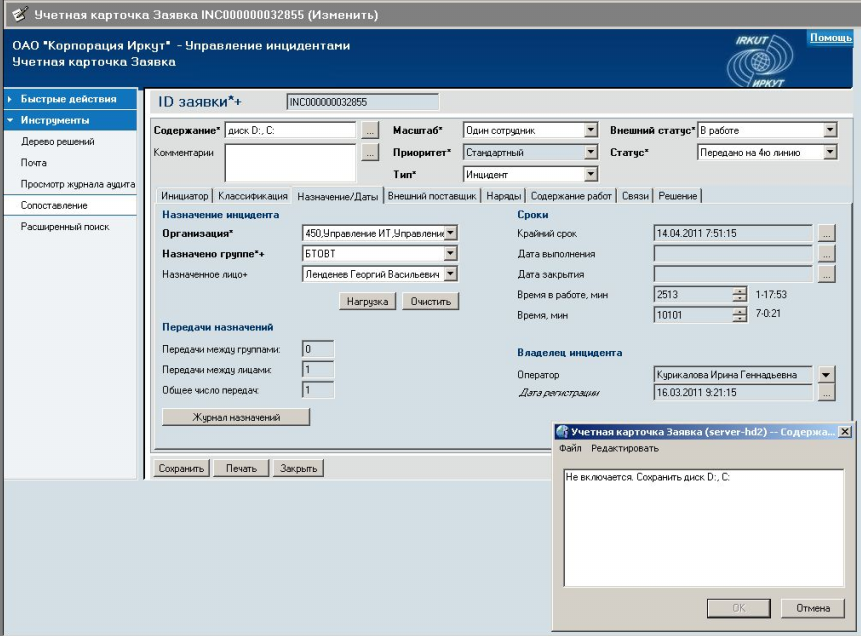Viewport: 861px width, 636px height.
Task: Click the Дата регистрации field
Action: (x=733, y=393)
